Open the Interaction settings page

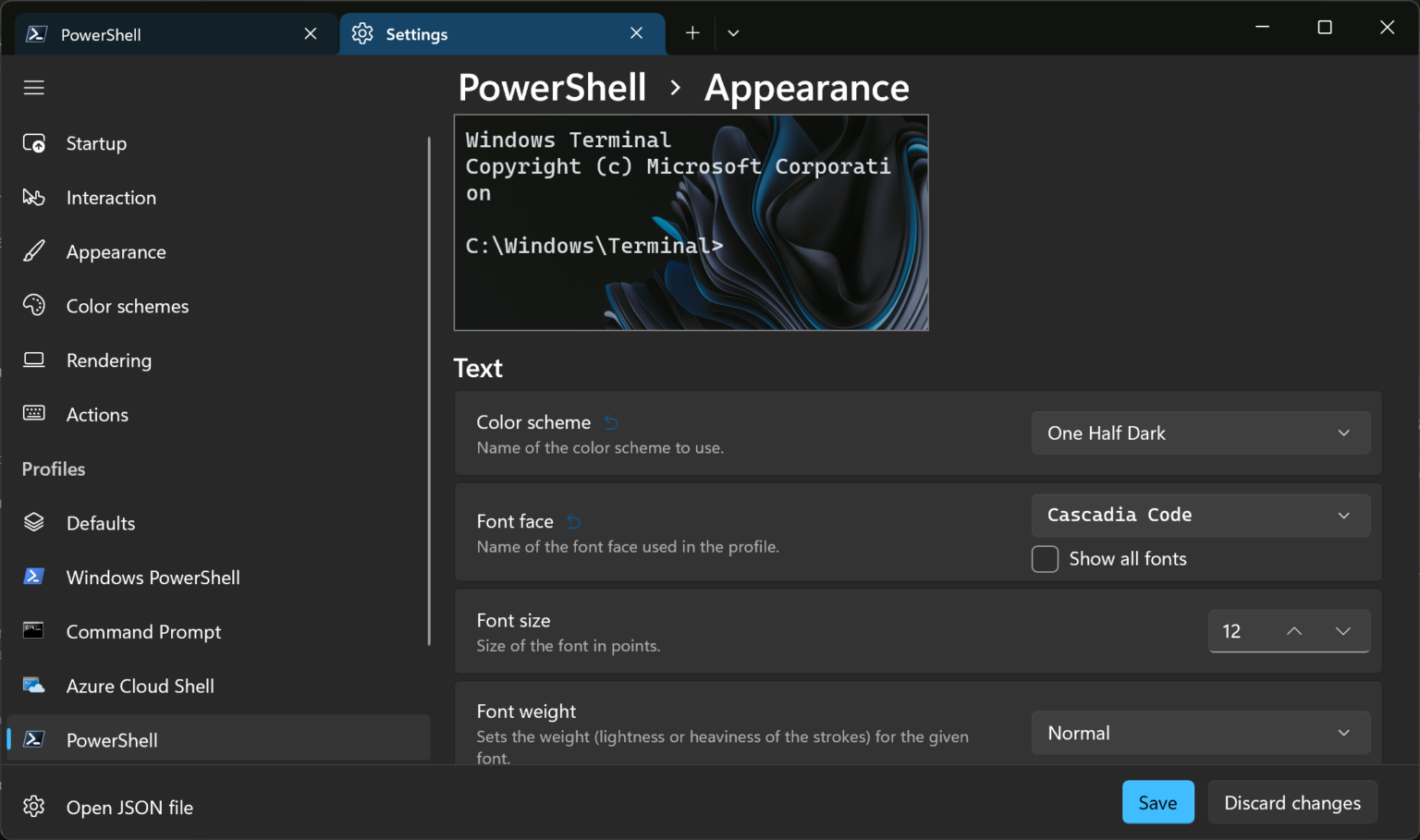pos(111,197)
